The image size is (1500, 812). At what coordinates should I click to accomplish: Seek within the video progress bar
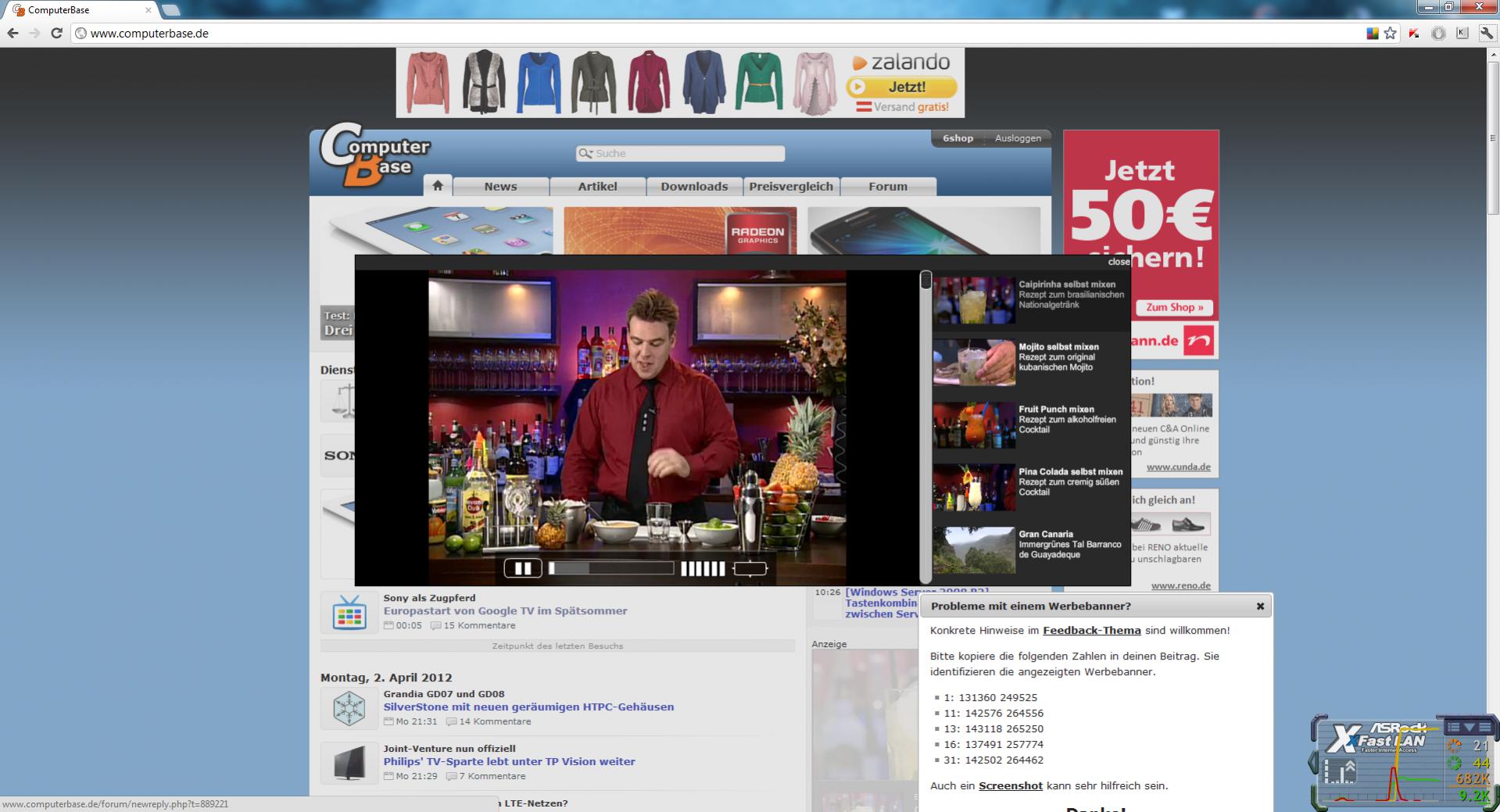click(610, 568)
